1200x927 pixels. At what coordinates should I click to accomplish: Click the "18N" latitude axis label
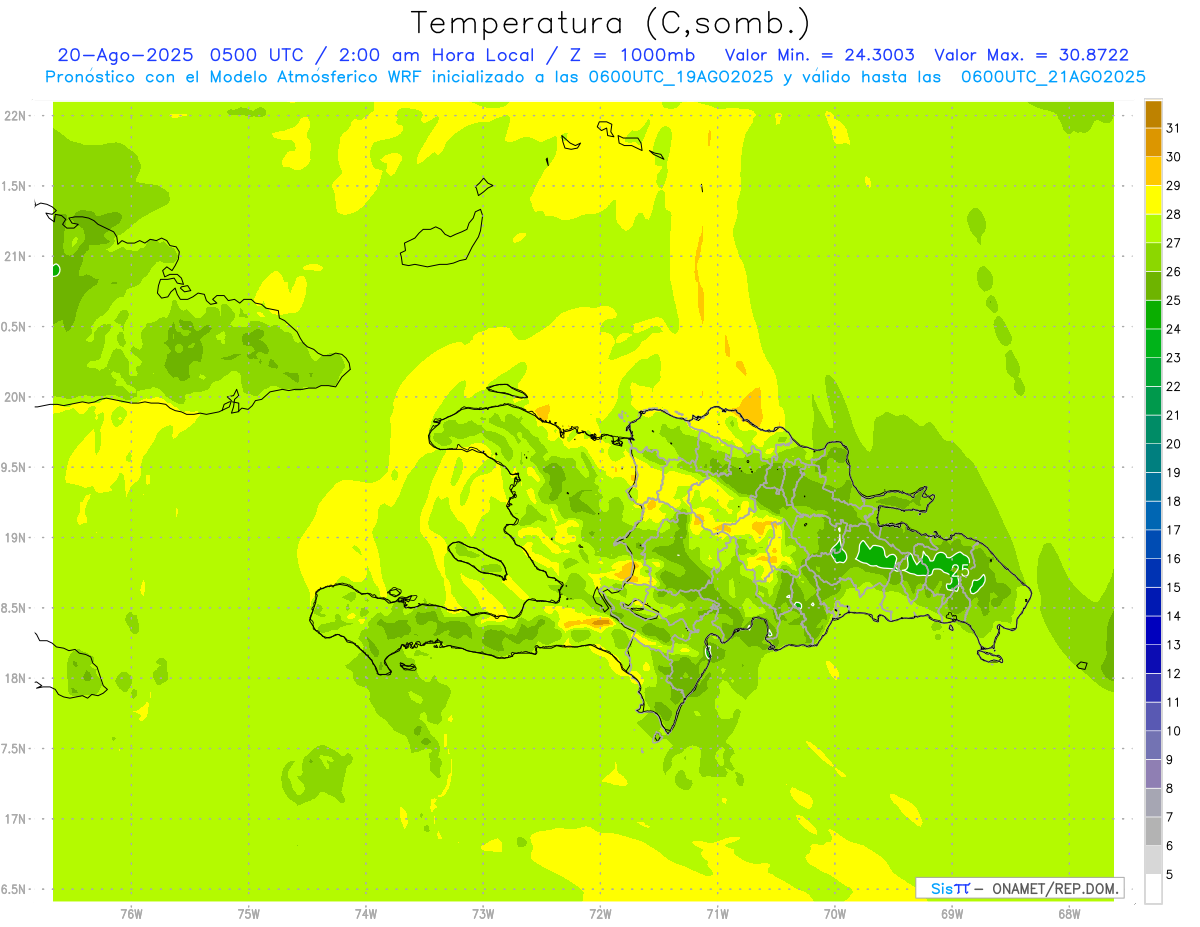tap(15, 678)
